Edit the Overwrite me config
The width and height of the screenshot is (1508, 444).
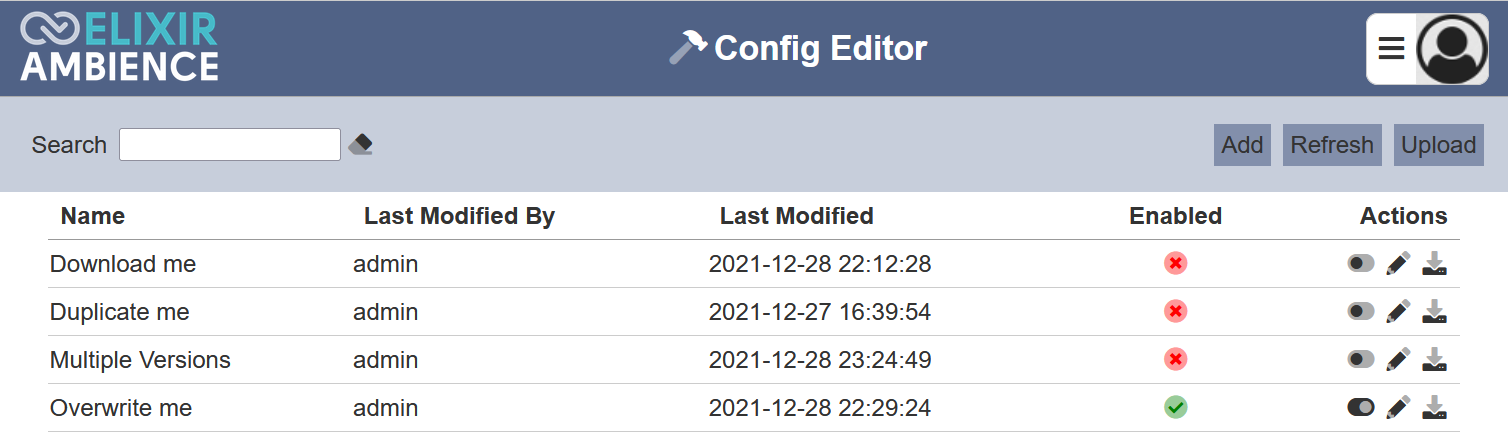[x=1398, y=407]
